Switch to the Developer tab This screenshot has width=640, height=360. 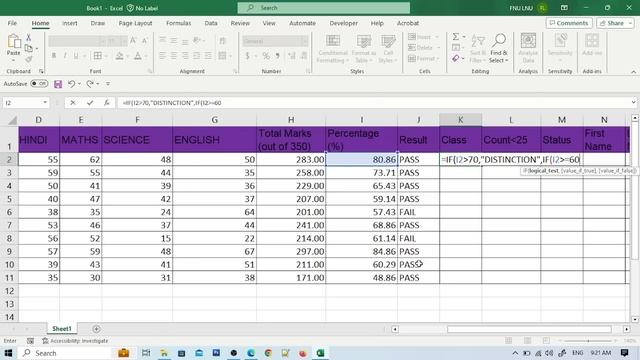(343, 23)
